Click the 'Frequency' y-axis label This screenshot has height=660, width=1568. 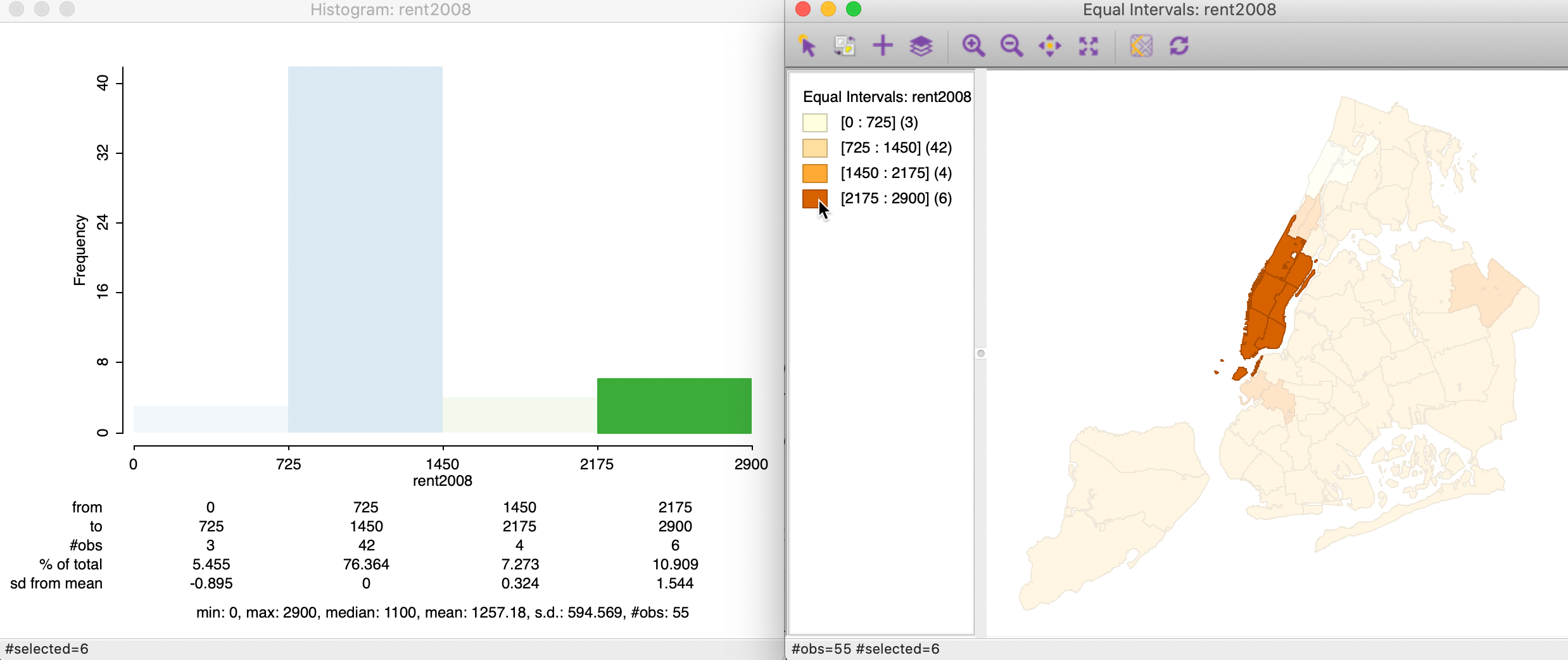[x=80, y=250]
